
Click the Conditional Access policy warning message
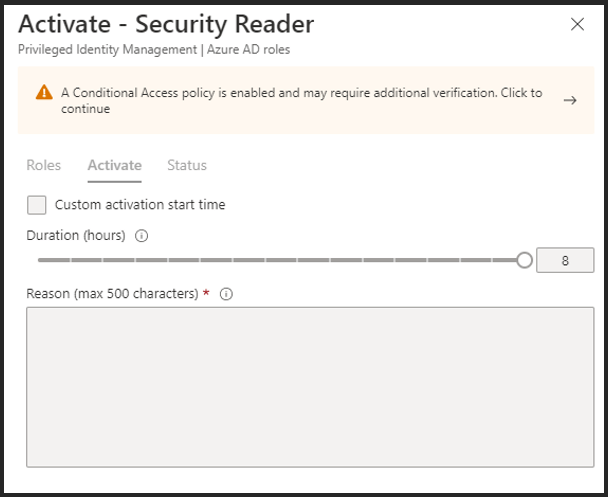coord(300,100)
